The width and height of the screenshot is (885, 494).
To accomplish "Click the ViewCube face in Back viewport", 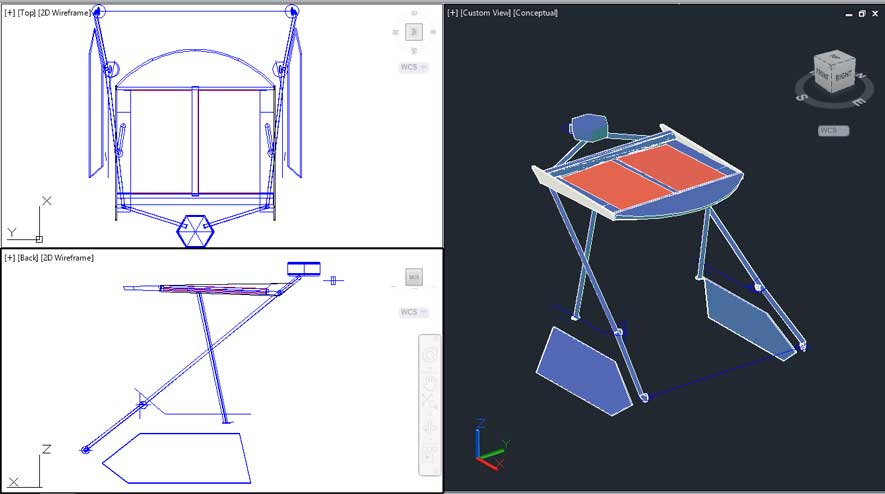I will pyautogui.click(x=413, y=277).
